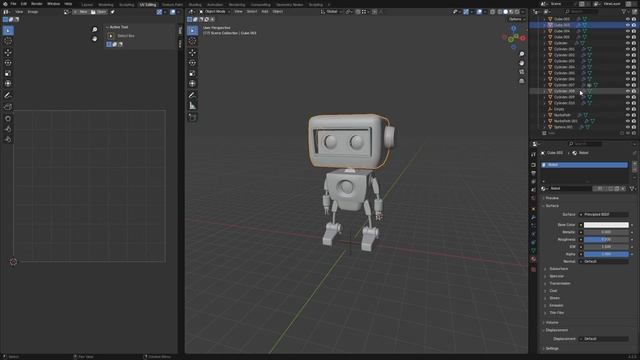Select the Move tool in the UV editor
This screenshot has height=360, width=640.
tap(8, 52)
